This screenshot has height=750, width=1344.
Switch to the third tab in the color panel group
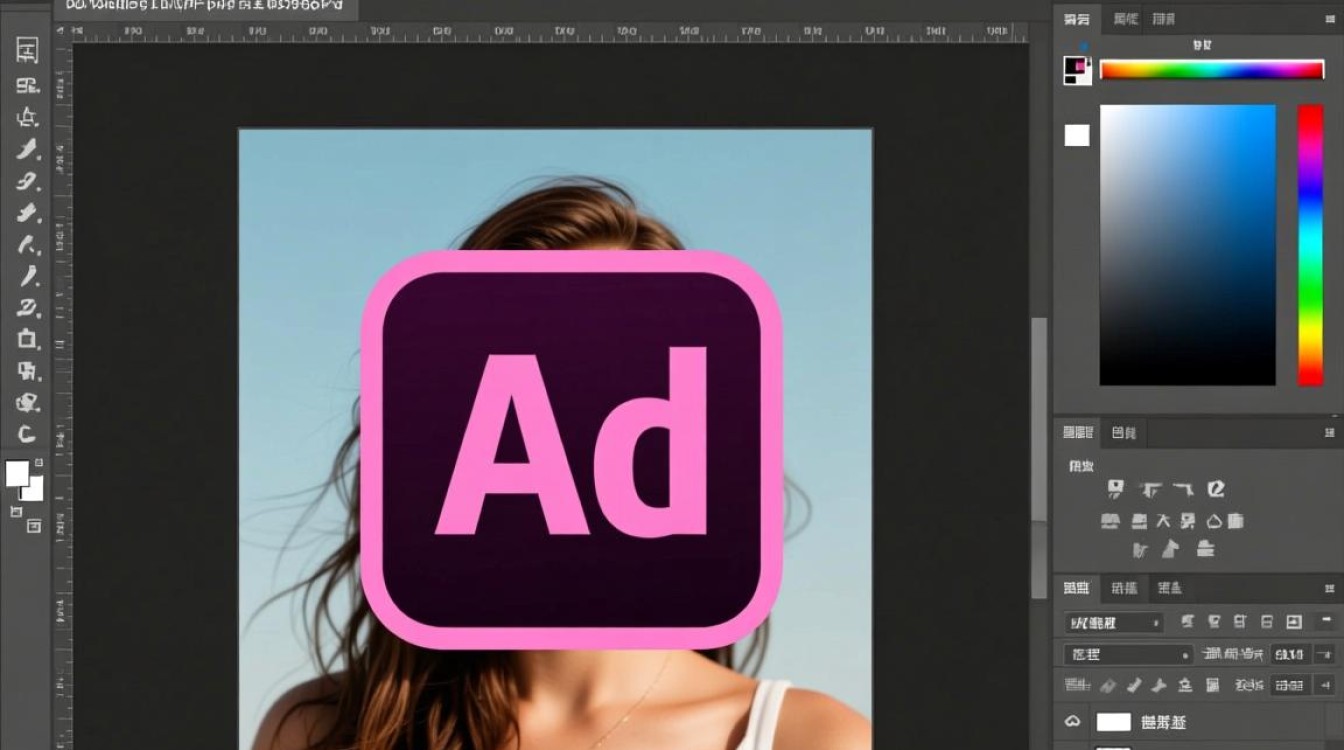click(1163, 19)
